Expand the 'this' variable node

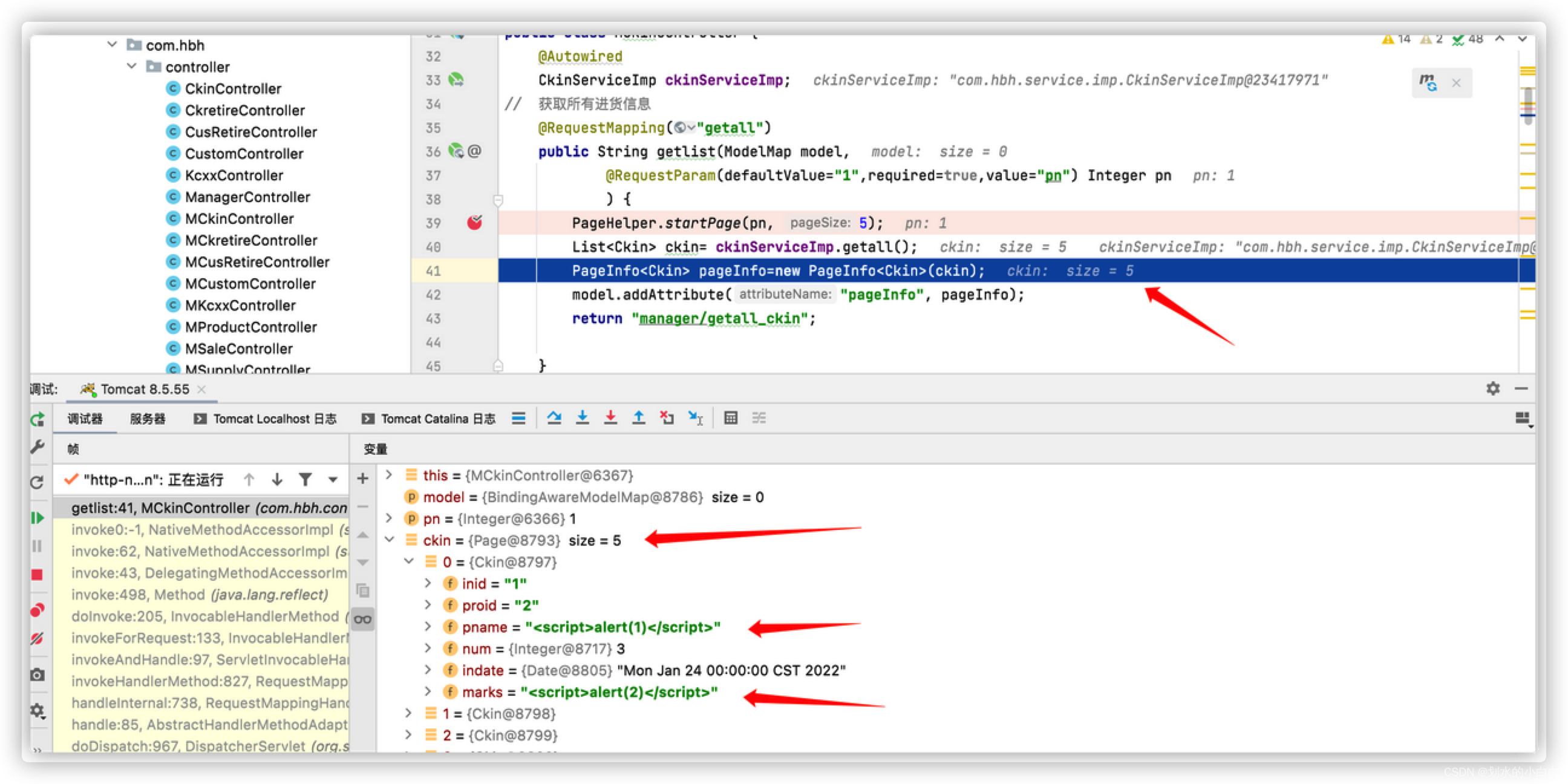click(x=389, y=475)
